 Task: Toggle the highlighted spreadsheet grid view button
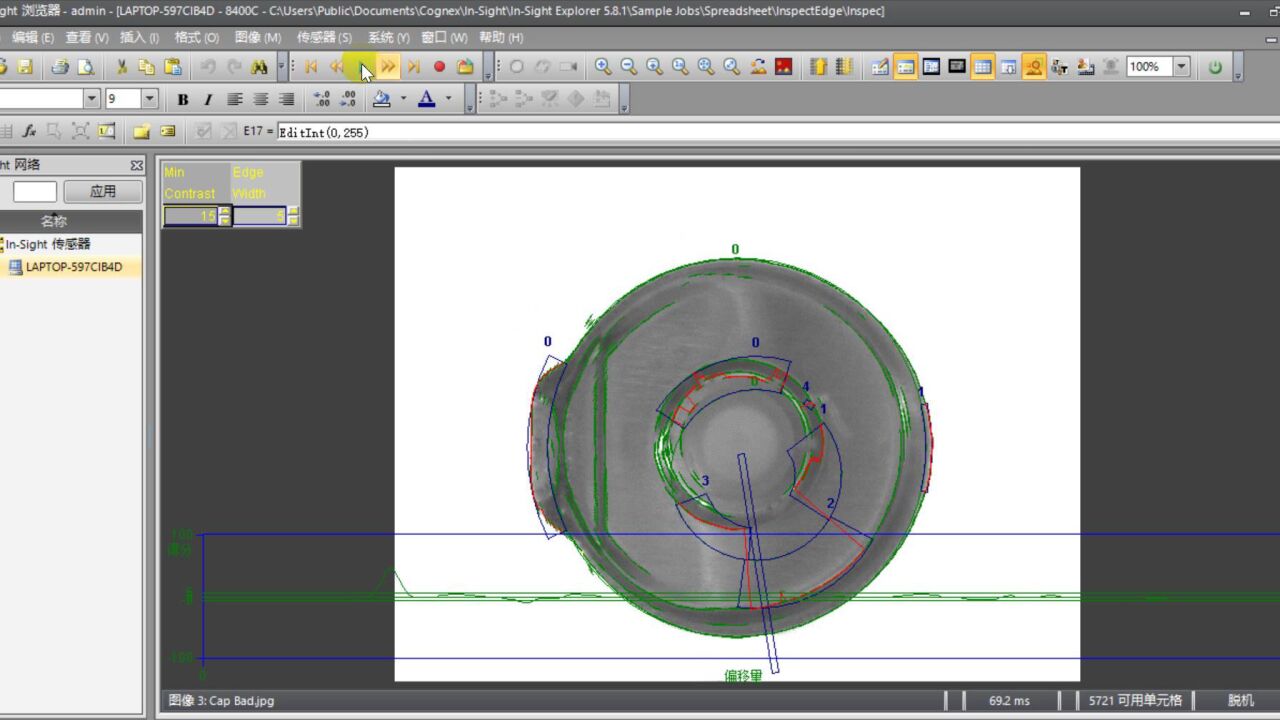coord(982,67)
